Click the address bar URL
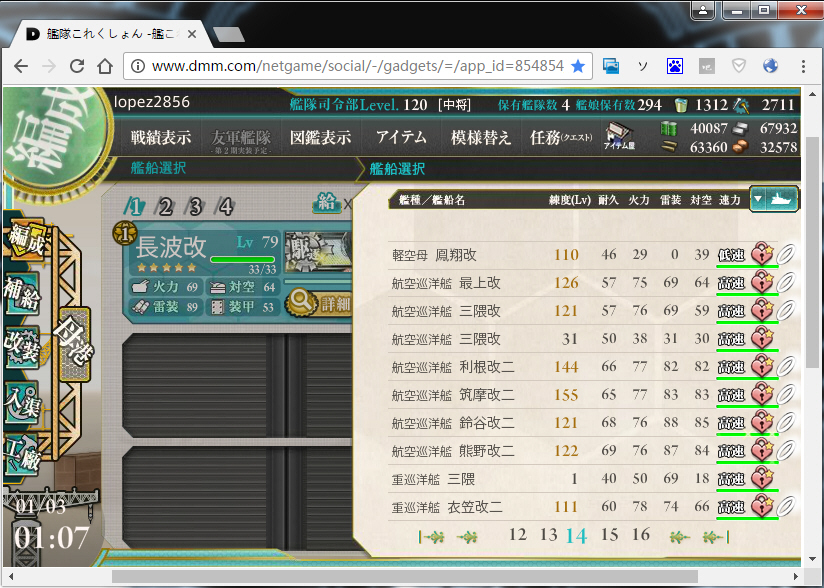This screenshot has width=824, height=588. pyautogui.click(x=357, y=66)
